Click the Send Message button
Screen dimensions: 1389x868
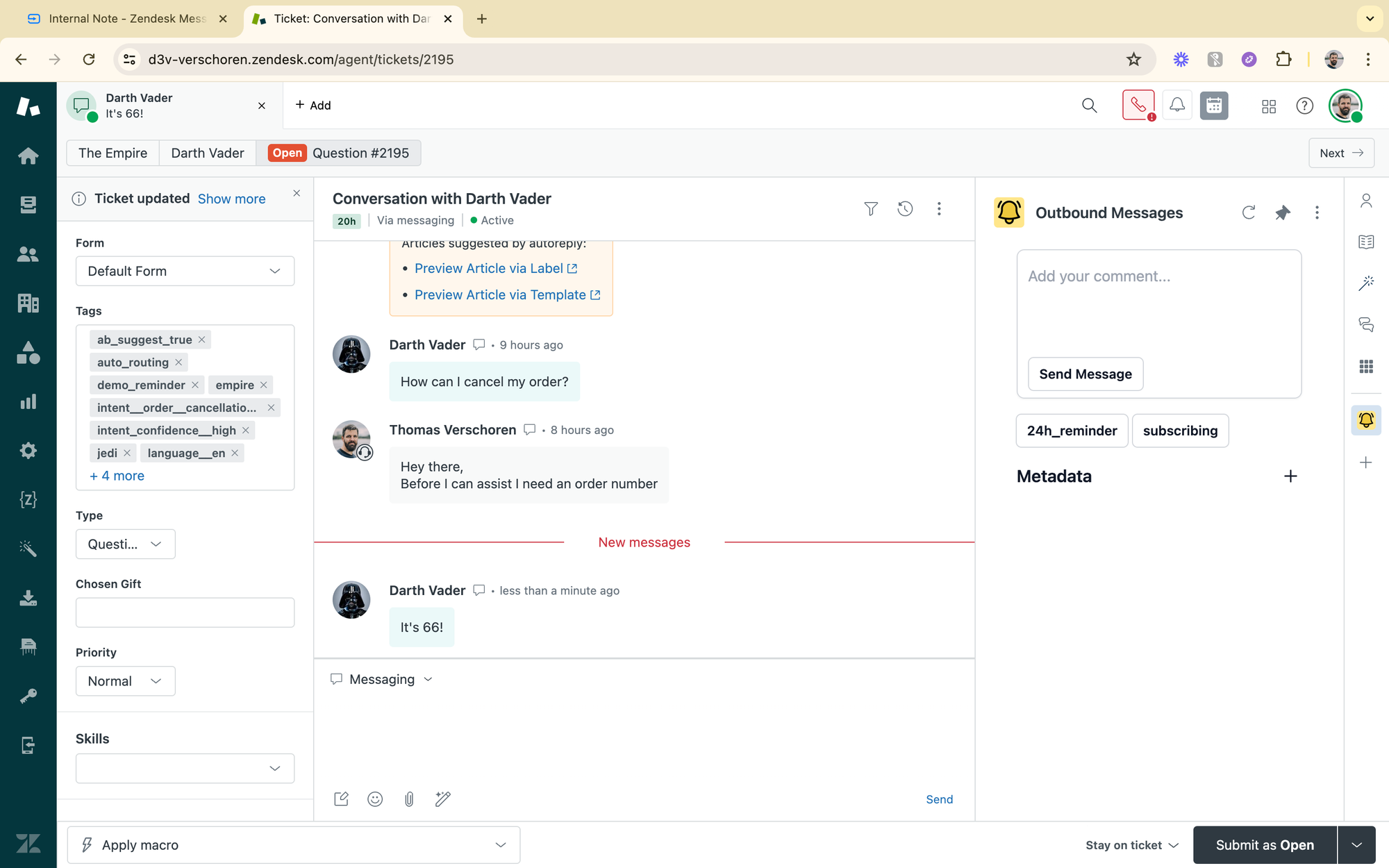coord(1085,374)
